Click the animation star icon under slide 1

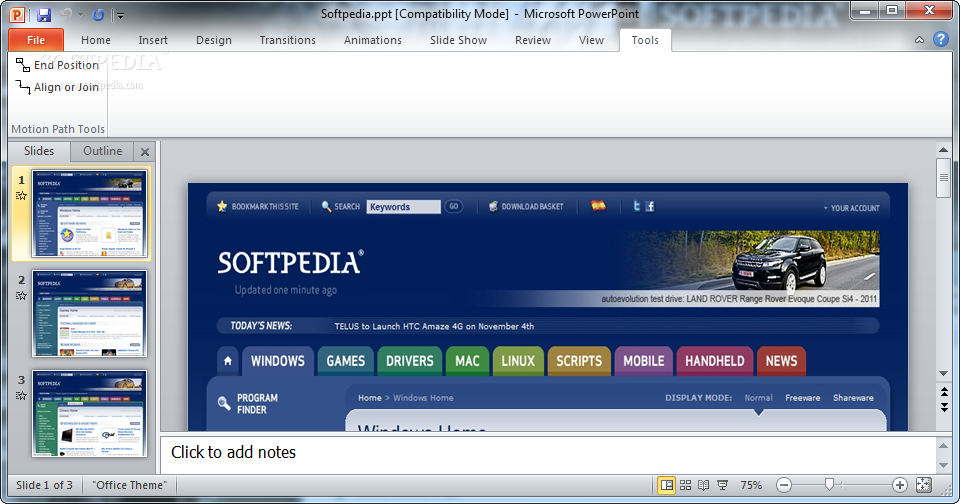(21, 196)
